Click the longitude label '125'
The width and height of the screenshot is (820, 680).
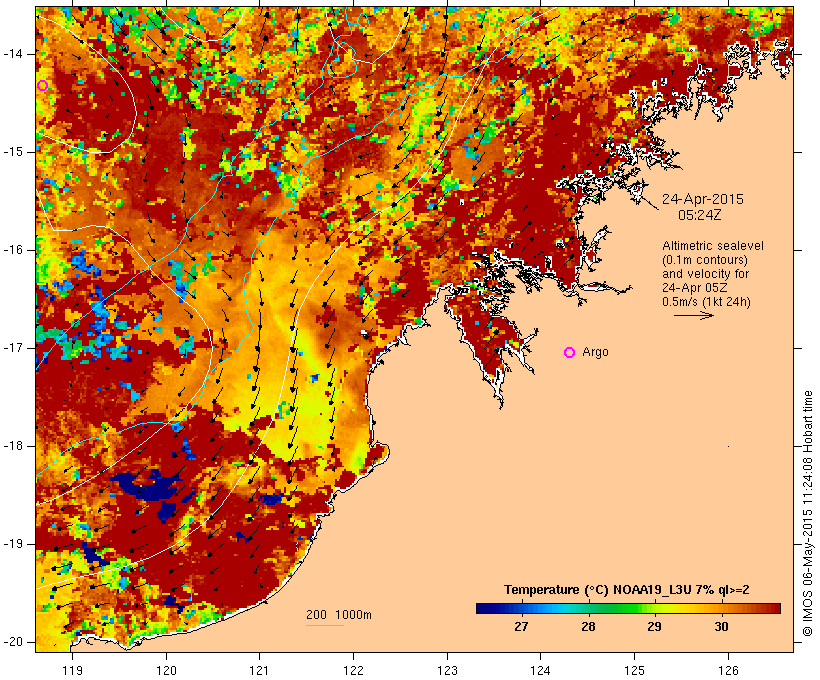pyautogui.click(x=634, y=670)
